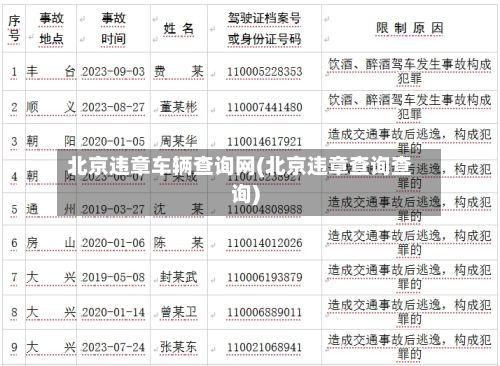Click the restriction reason in 封某武's row
This screenshot has height=366, width=500.
(x=410, y=277)
